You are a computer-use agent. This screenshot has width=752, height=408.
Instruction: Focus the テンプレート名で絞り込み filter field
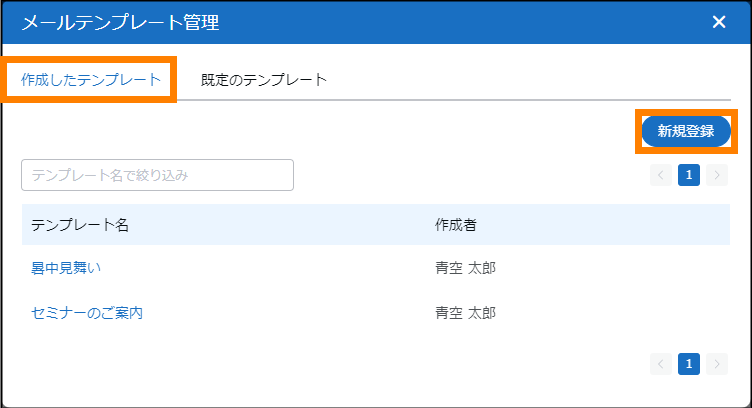[157, 175]
